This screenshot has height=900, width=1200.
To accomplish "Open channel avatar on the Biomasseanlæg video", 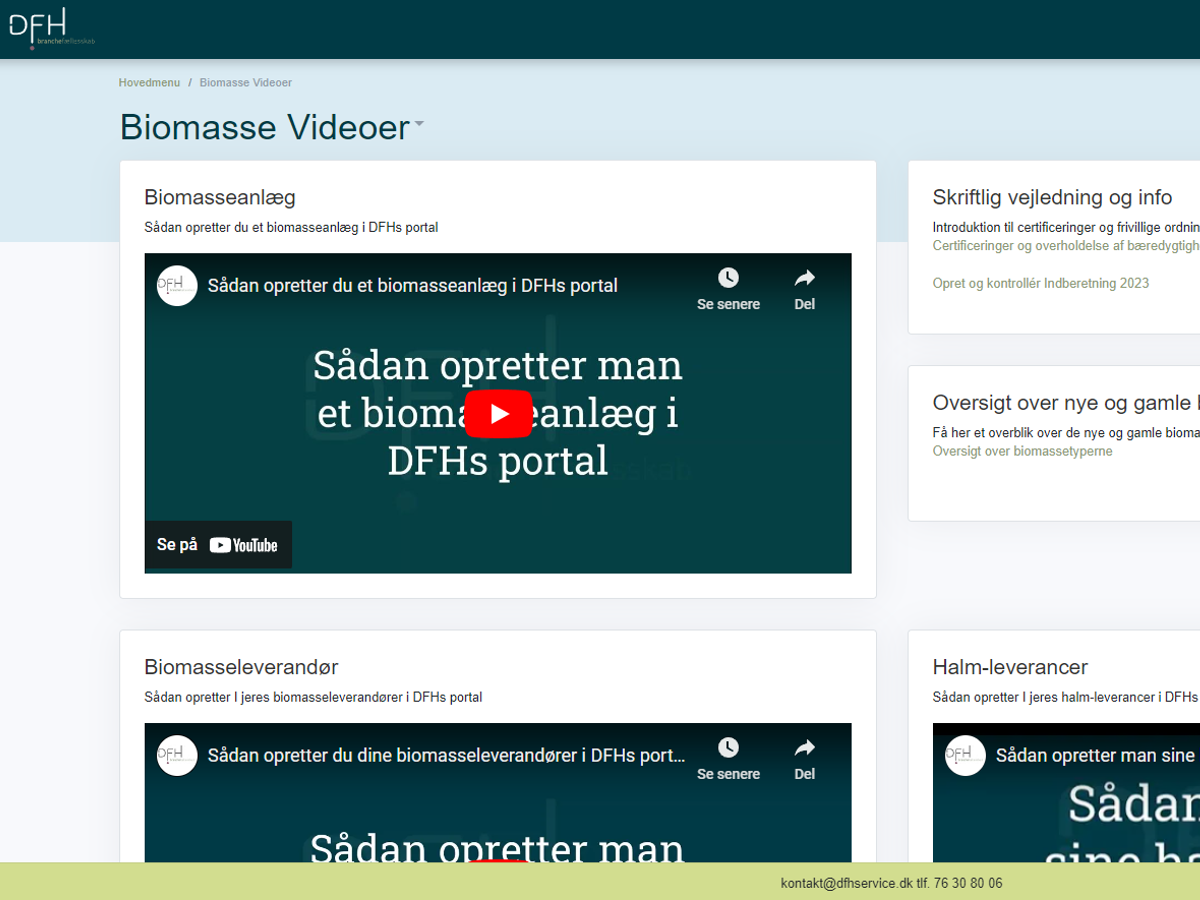I will (x=177, y=286).
